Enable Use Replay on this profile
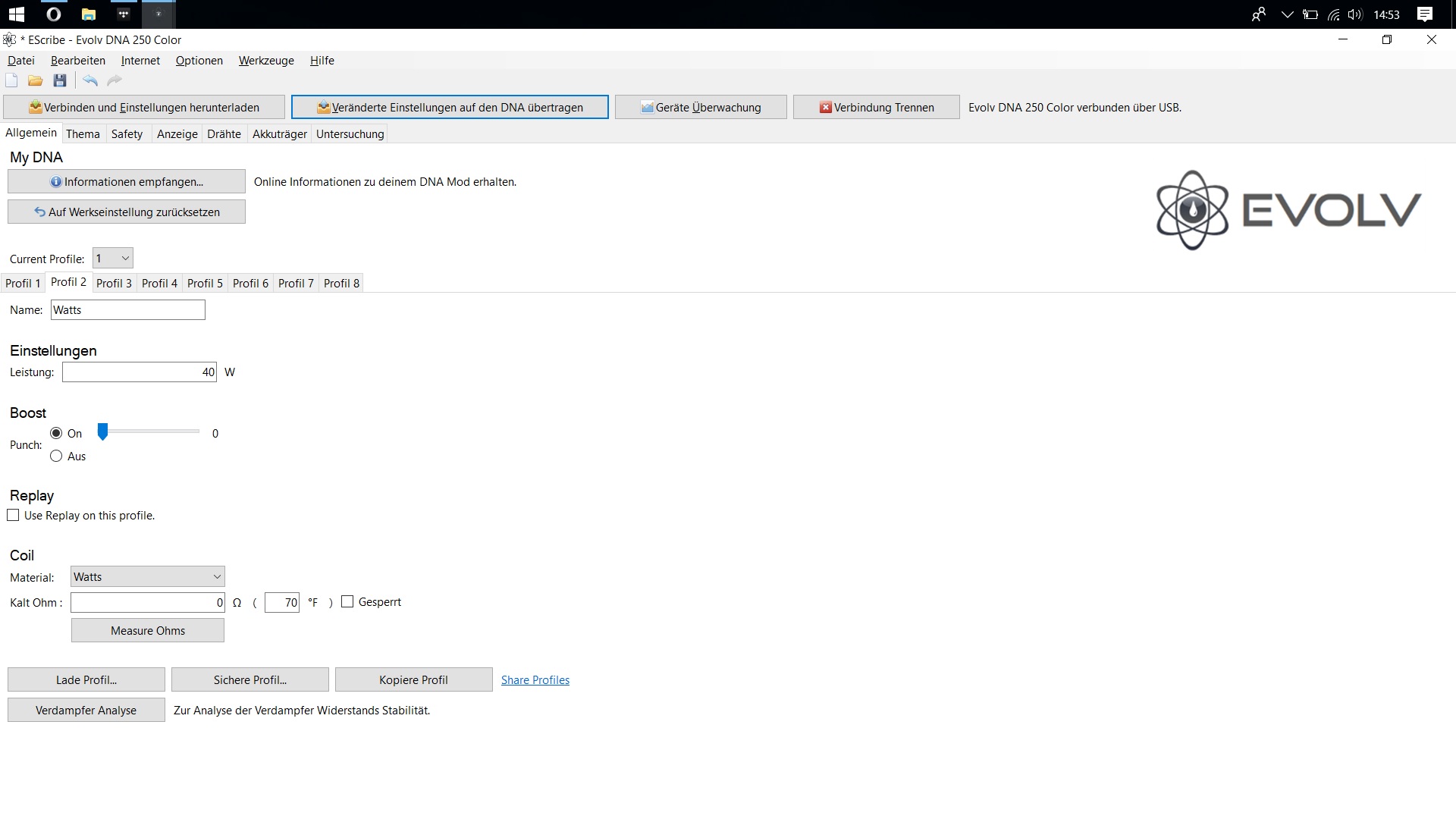 pos(13,515)
